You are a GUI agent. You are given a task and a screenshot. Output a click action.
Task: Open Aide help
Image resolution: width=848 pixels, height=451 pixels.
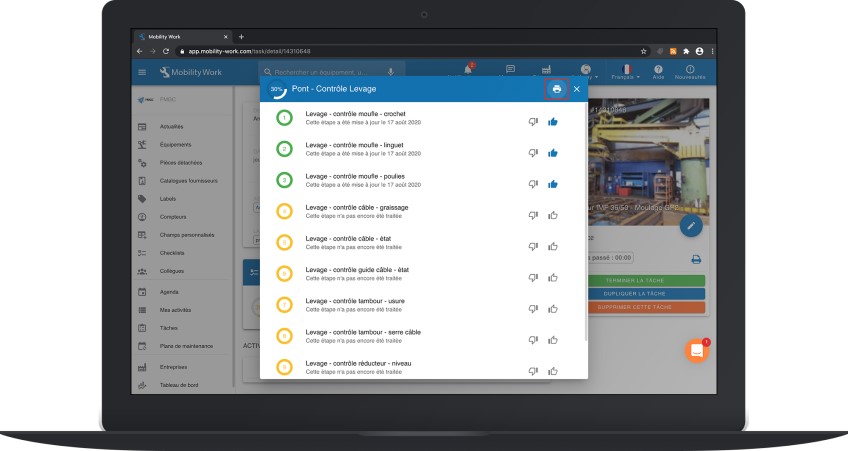coord(658,72)
